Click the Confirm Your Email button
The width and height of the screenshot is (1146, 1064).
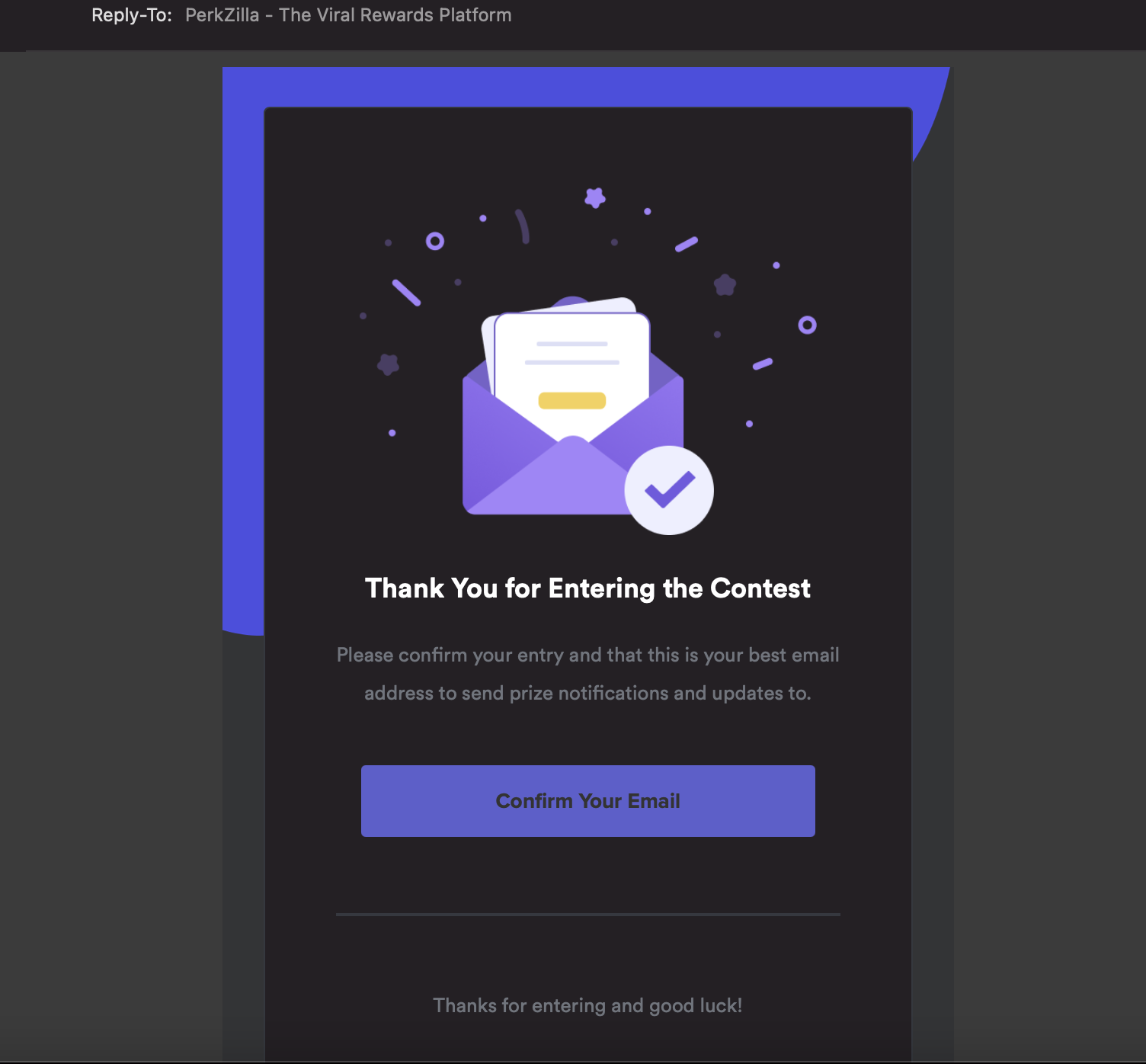tap(587, 800)
